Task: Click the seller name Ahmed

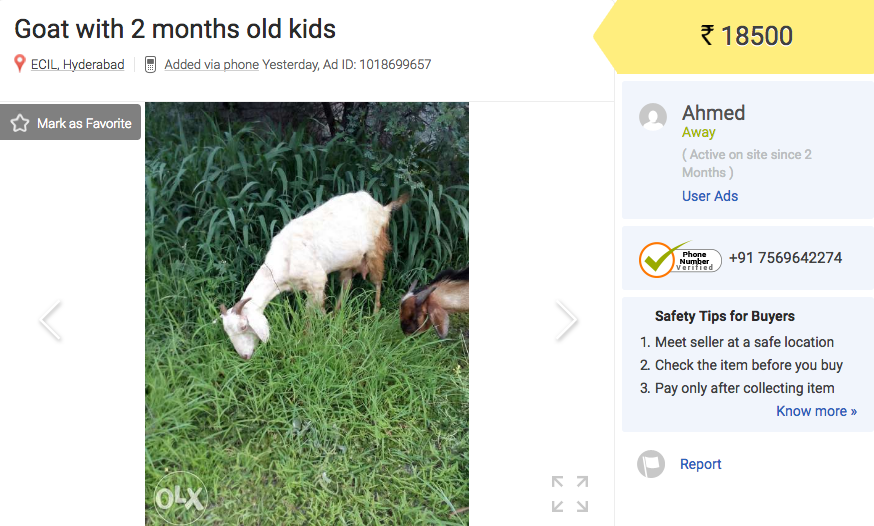Action: coord(713,113)
